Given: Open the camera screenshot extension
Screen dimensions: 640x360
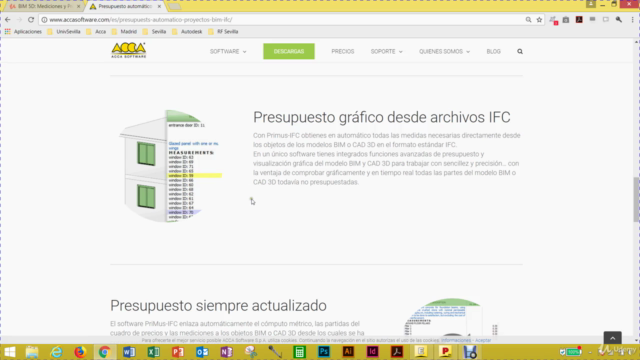Looking at the screenshot, I should pos(566,20).
